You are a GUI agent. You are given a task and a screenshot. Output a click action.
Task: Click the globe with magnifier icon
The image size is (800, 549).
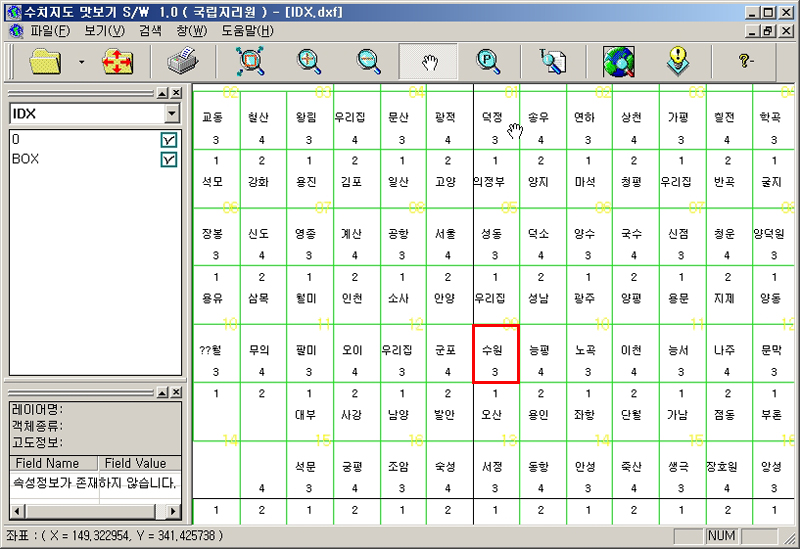click(619, 62)
